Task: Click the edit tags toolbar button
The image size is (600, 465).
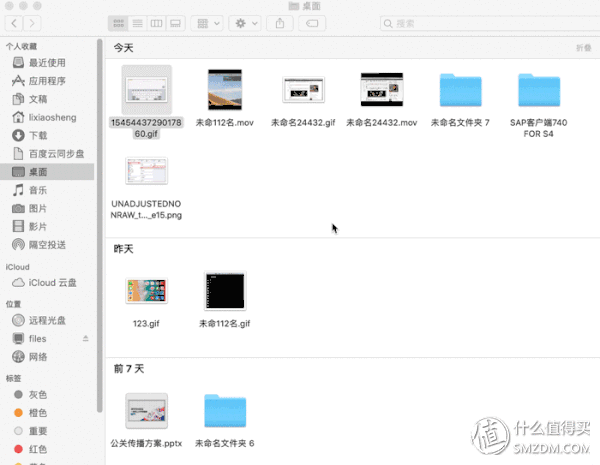Action: point(312,23)
